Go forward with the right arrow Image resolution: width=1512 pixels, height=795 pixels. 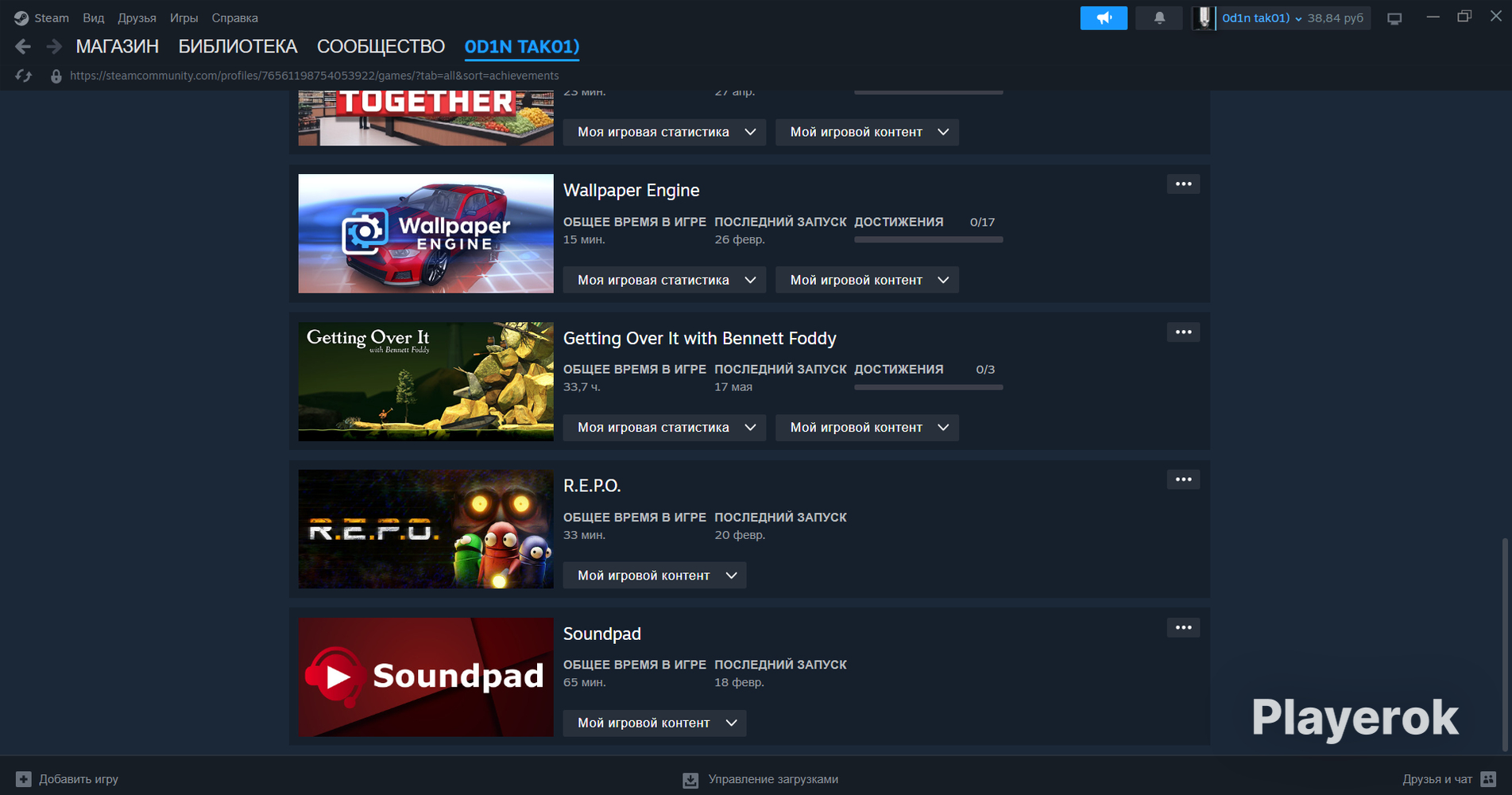click(x=54, y=47)
